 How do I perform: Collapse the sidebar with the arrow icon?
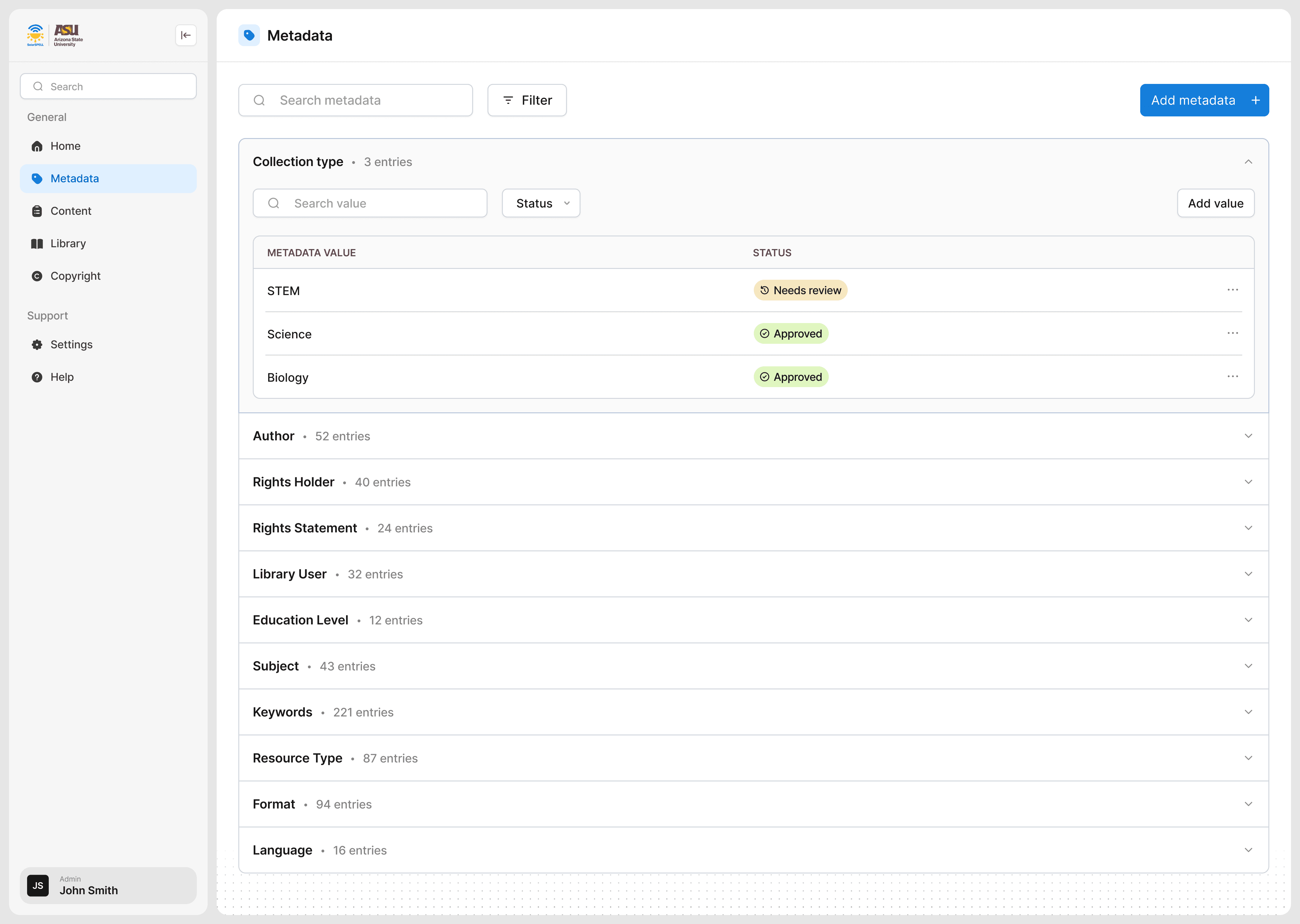pyautogui.click(x=186, y=35)
